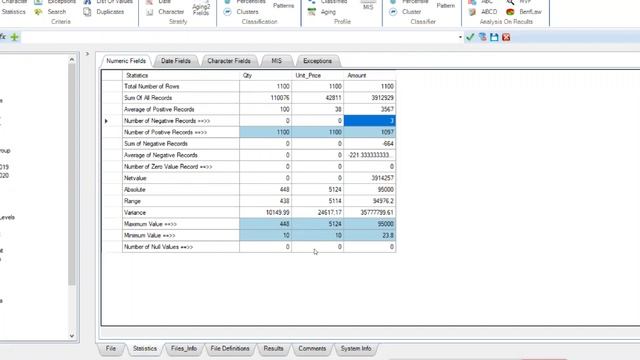Apply formula with the green checkmark

point(470,37)
